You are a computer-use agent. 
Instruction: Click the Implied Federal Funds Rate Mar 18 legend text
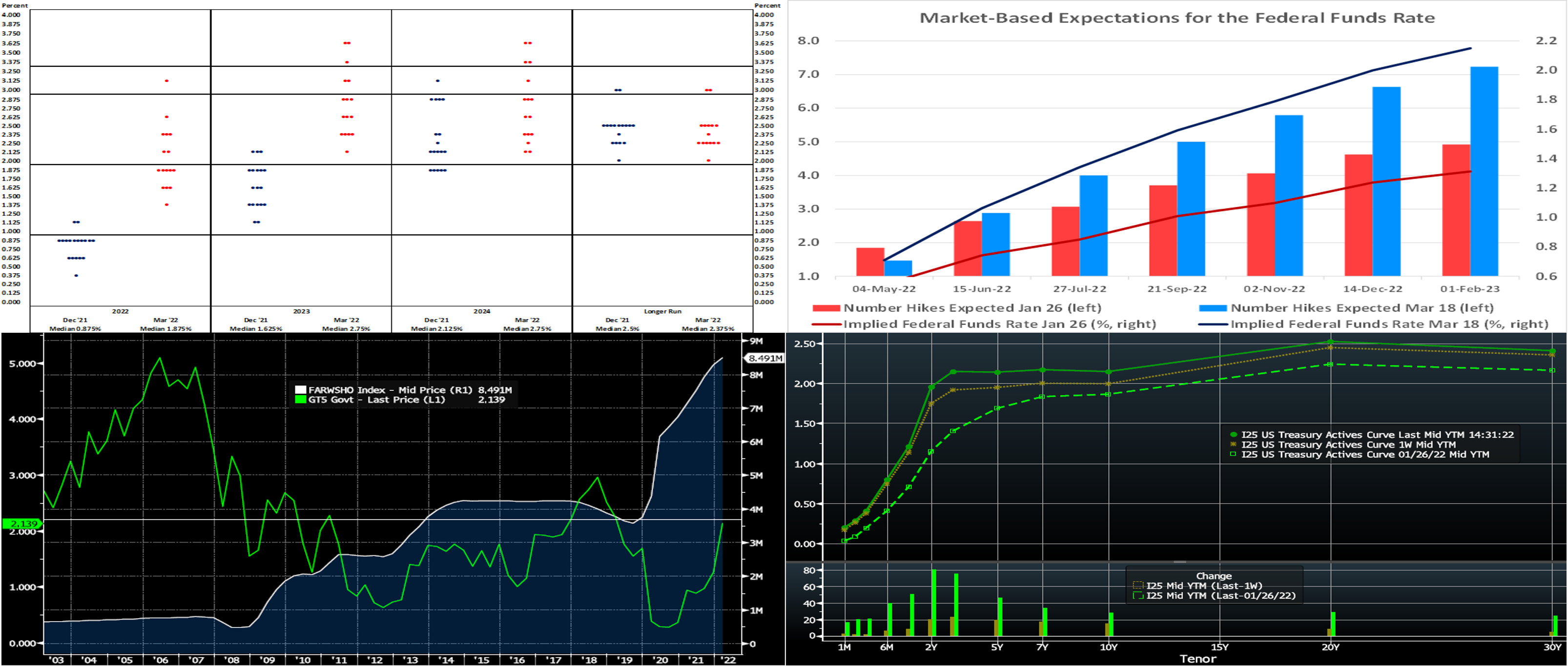pos(1389,324)
